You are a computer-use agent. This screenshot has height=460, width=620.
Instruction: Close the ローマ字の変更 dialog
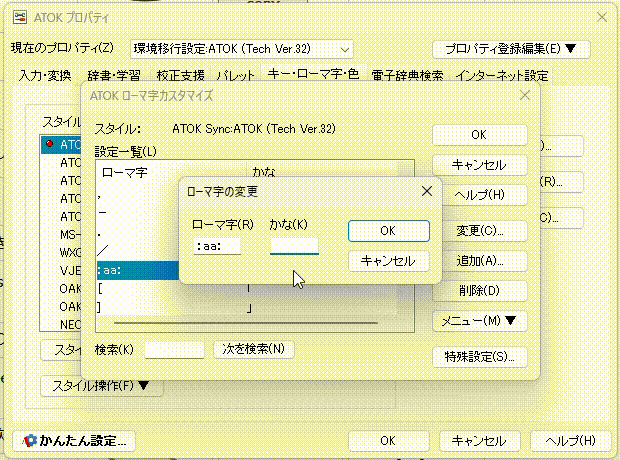427,191
